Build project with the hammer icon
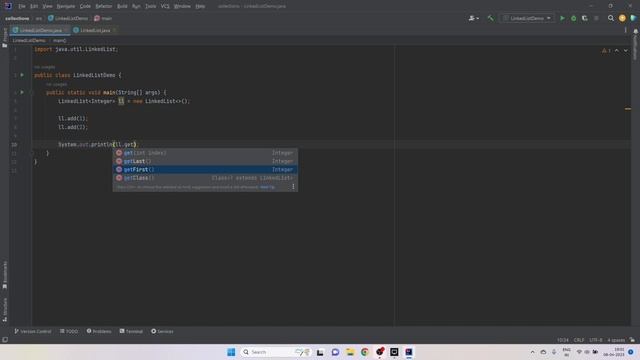 [x=491, y=18]
